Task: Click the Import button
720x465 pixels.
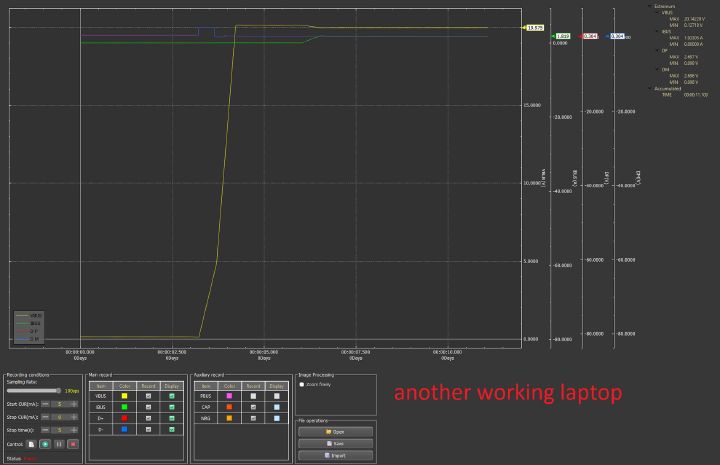Action: pos(335,455)
